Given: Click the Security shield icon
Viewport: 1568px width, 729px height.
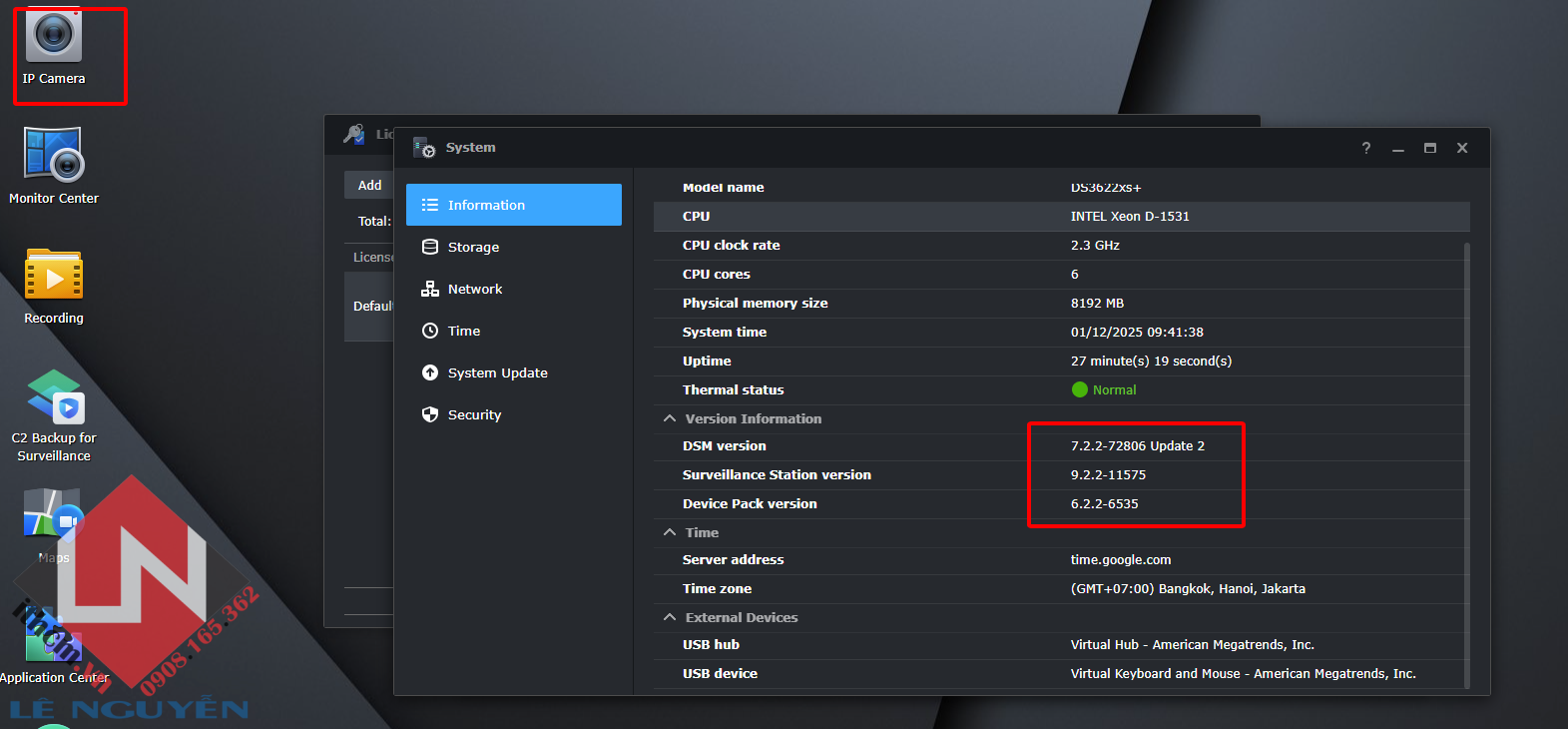Looking at the screenshot, I should tap(430, 414).
